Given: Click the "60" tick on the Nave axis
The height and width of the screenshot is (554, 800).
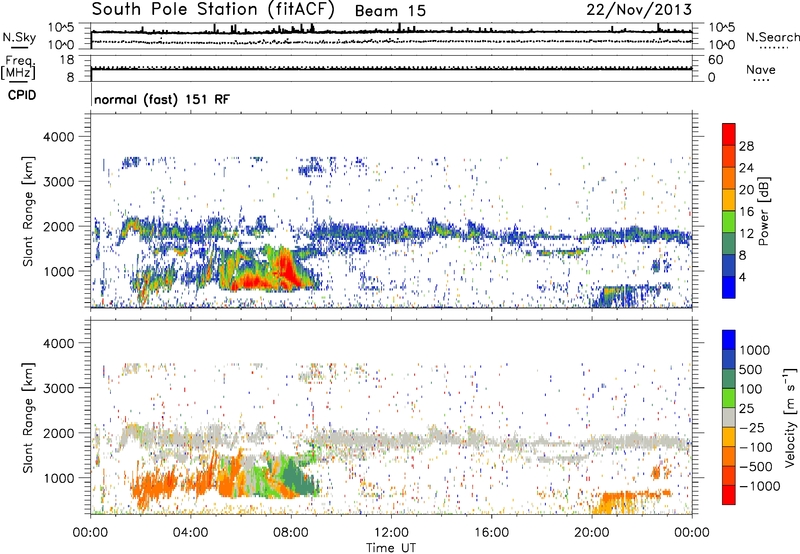Looking at the screenshot, I should [715, 60].
